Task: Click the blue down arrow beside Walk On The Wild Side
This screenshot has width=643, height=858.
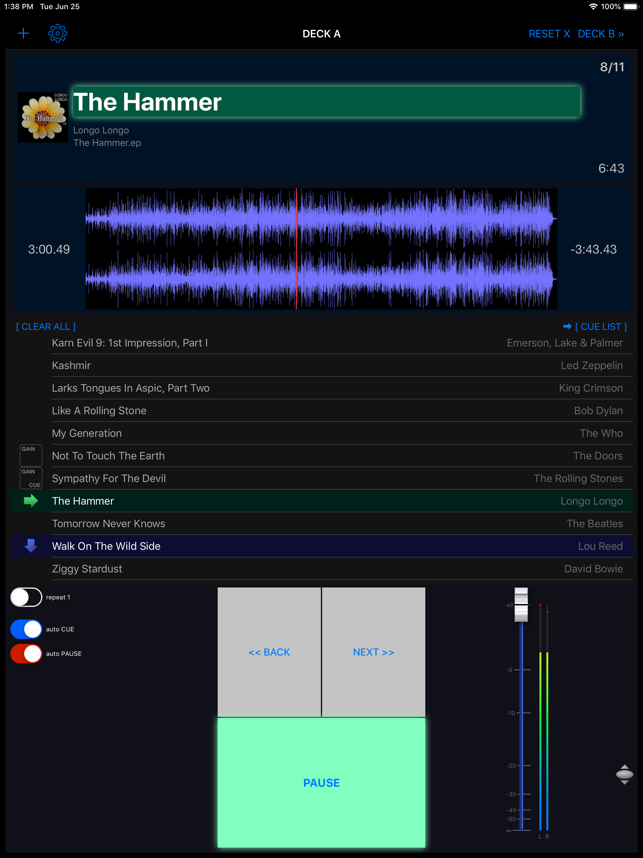Action: (31, 546)
